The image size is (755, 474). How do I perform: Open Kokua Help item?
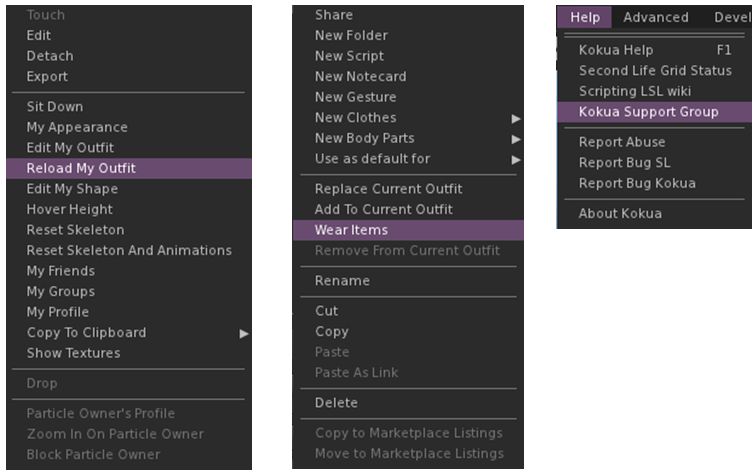point(616,50)
